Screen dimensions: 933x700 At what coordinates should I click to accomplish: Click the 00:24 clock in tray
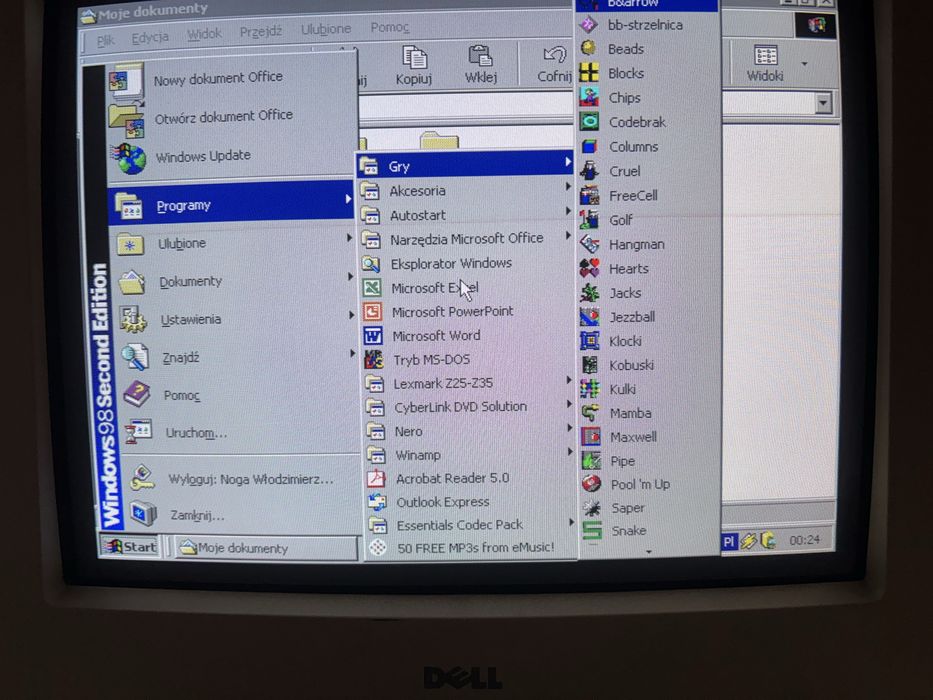click(x=804, y=540)
